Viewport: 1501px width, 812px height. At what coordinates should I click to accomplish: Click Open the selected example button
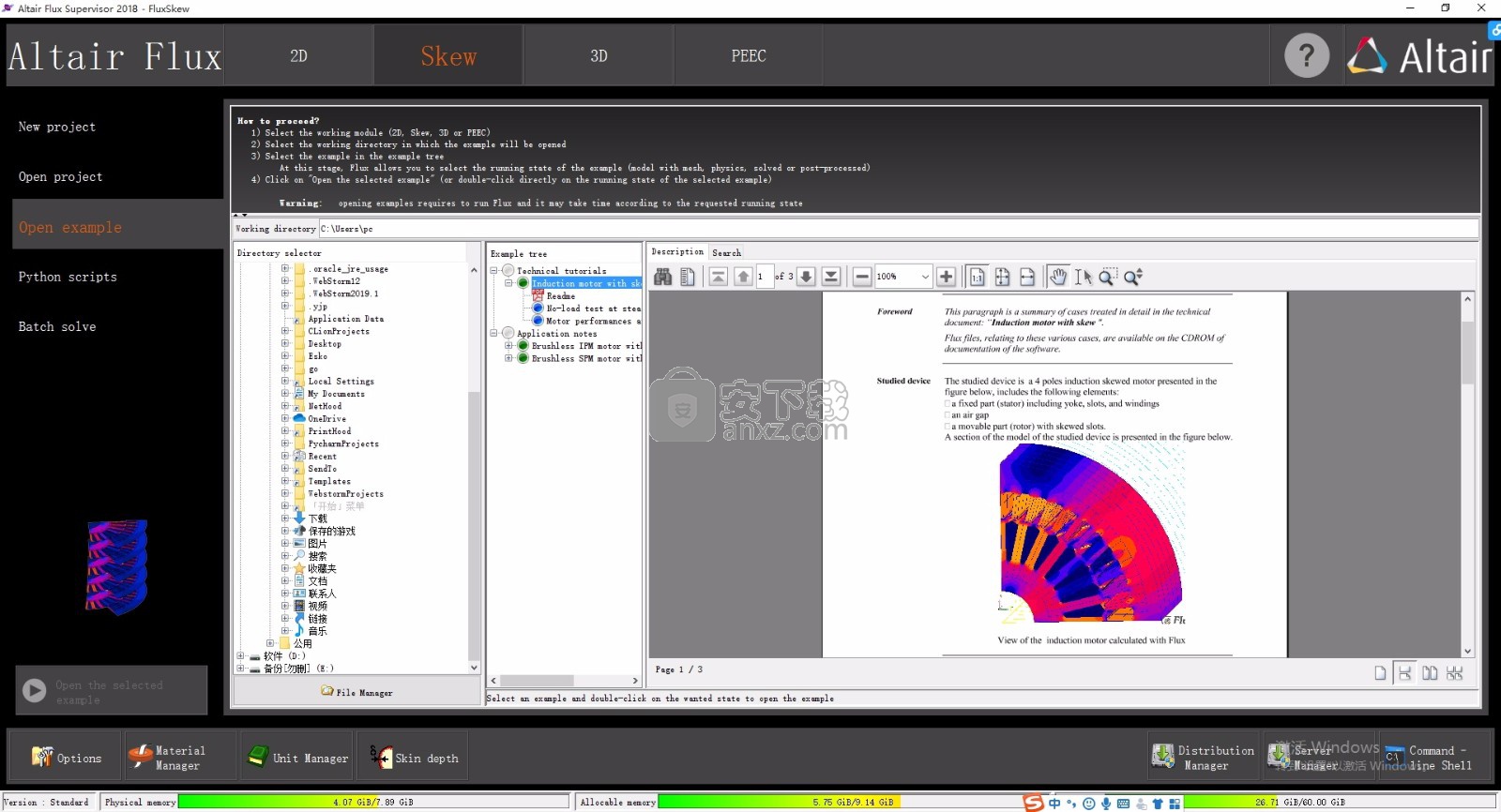pyautogui.click(x=111, y=691)
